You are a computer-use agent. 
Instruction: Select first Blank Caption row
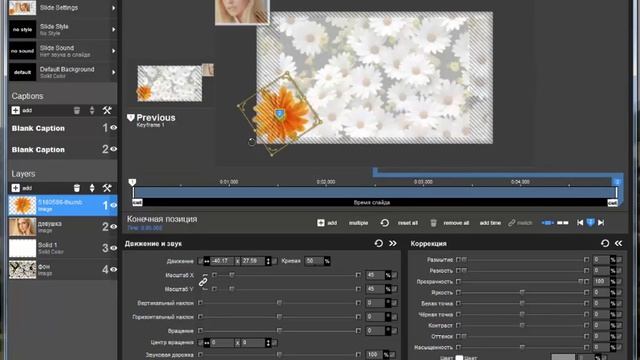point(62,128)
